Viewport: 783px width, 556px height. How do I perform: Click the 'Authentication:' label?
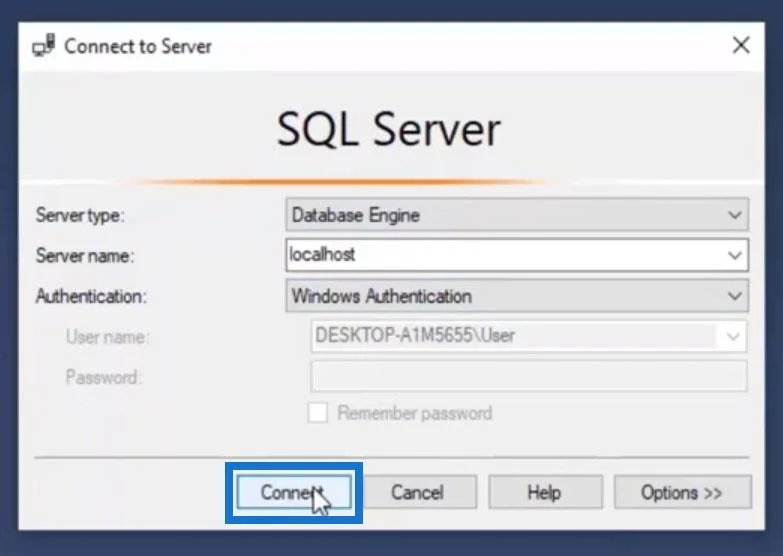(x=91, y=296)
